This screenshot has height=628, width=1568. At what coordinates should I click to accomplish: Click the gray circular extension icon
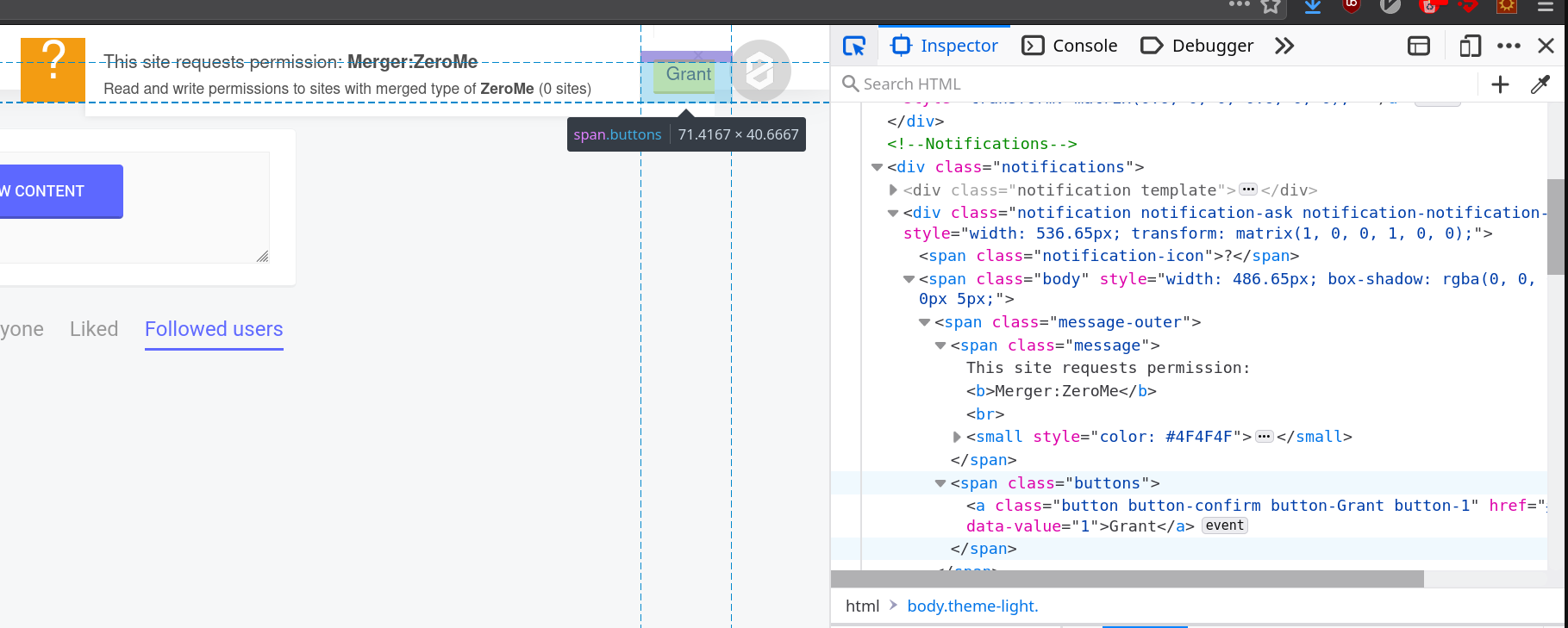click(1390, 6)
